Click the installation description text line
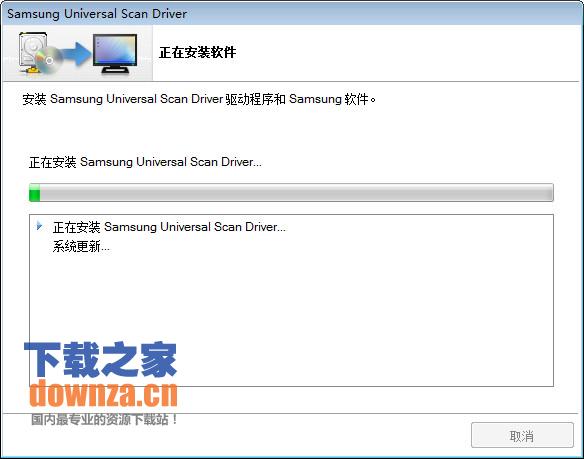Viewport: 584px width, 459px height. [x=199, y=99]
